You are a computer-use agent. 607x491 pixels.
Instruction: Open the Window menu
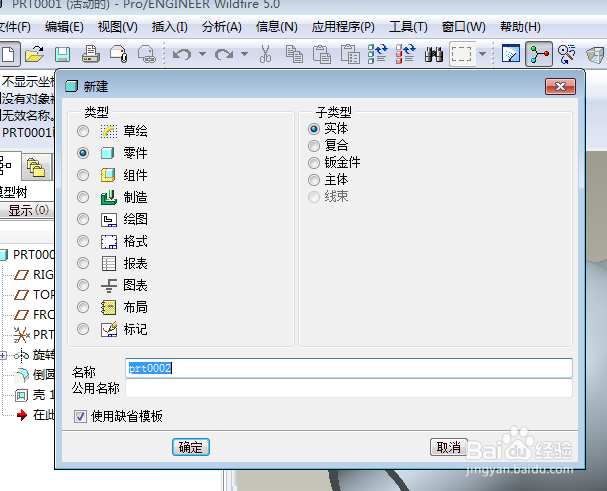(x=463, y=27)
